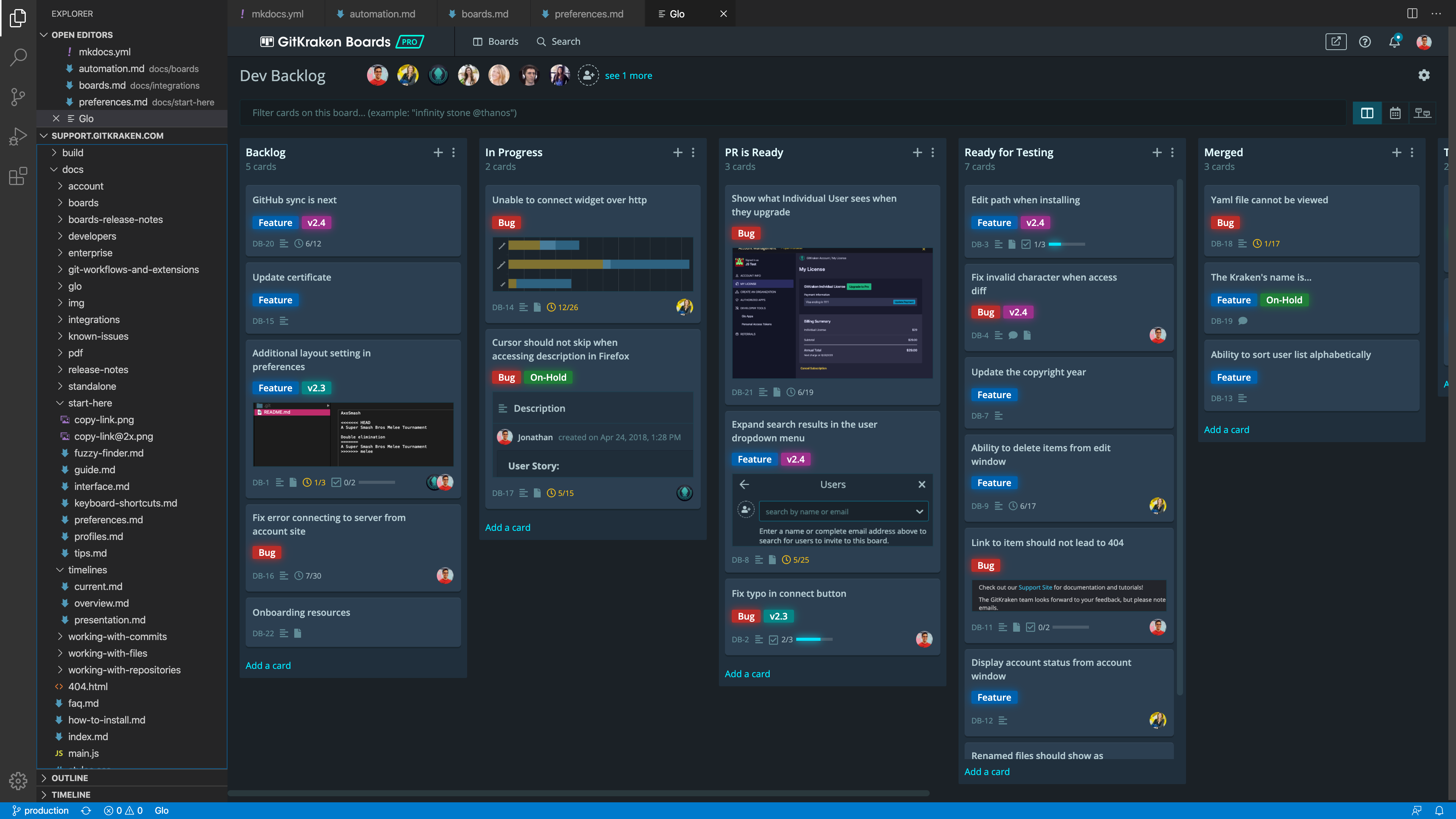Open the Run and Debug view
Image resolution: width=1456 pixels, height=819 pixels.
pos(18,136)
